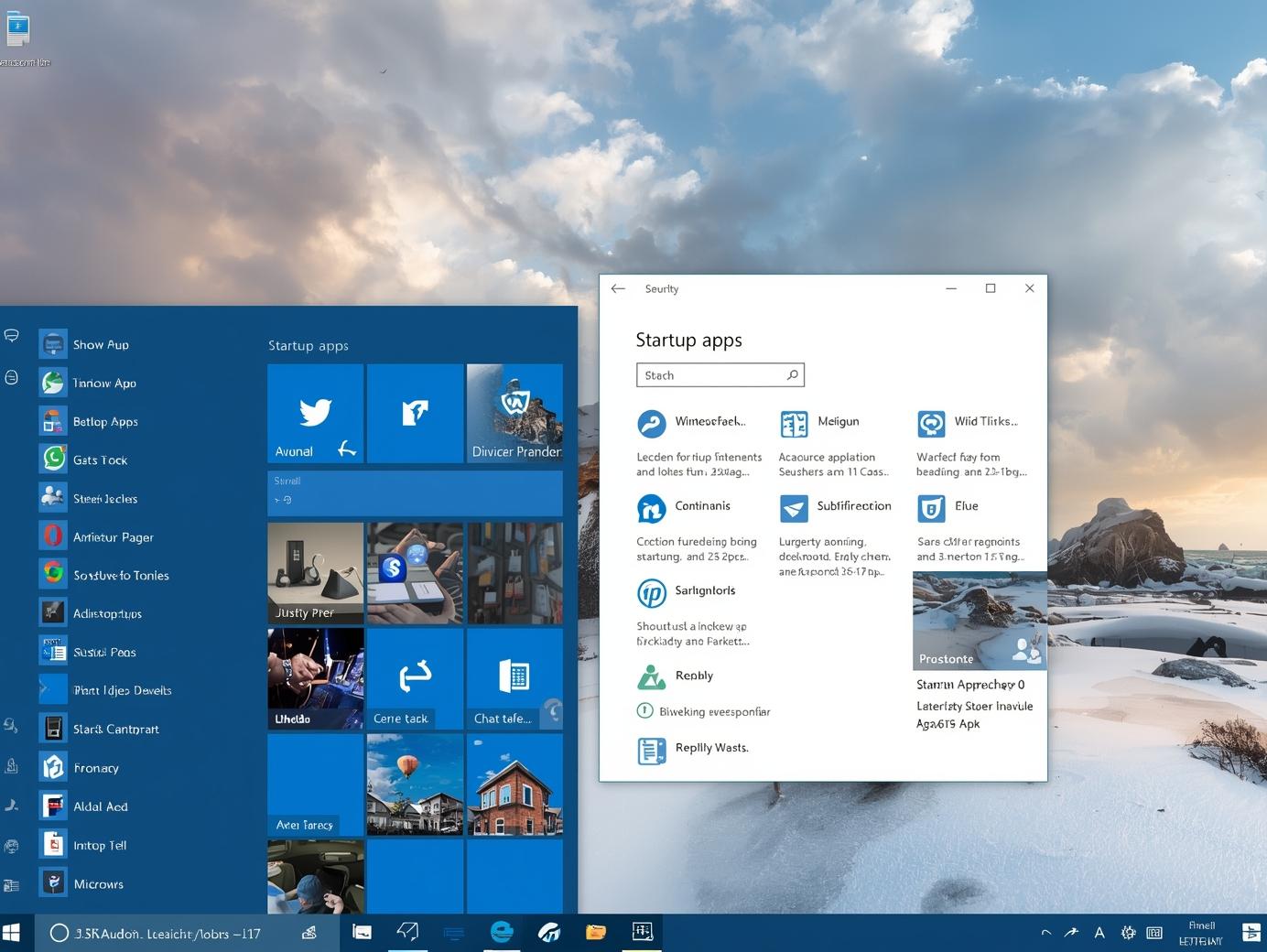Screen dimensions: 1267x952
Task: Click the Meligun app icon in Startup apps
Action: coord(793,424)
